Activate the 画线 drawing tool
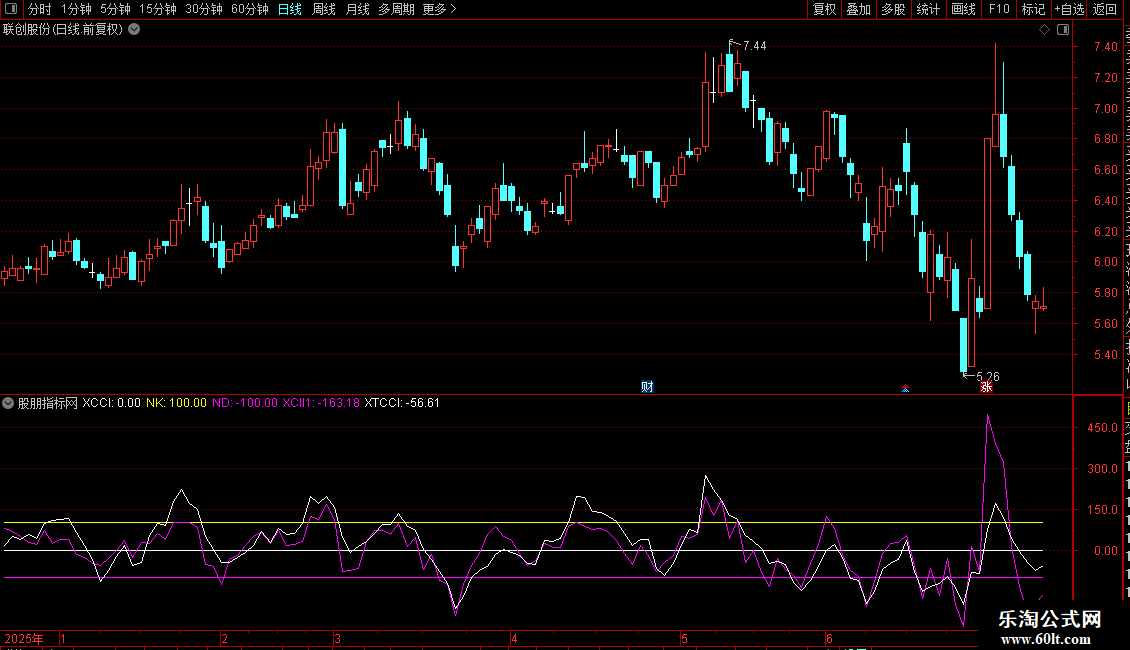Image resolution: width=1130 pixels, height=650 pixels. [963, 9]
